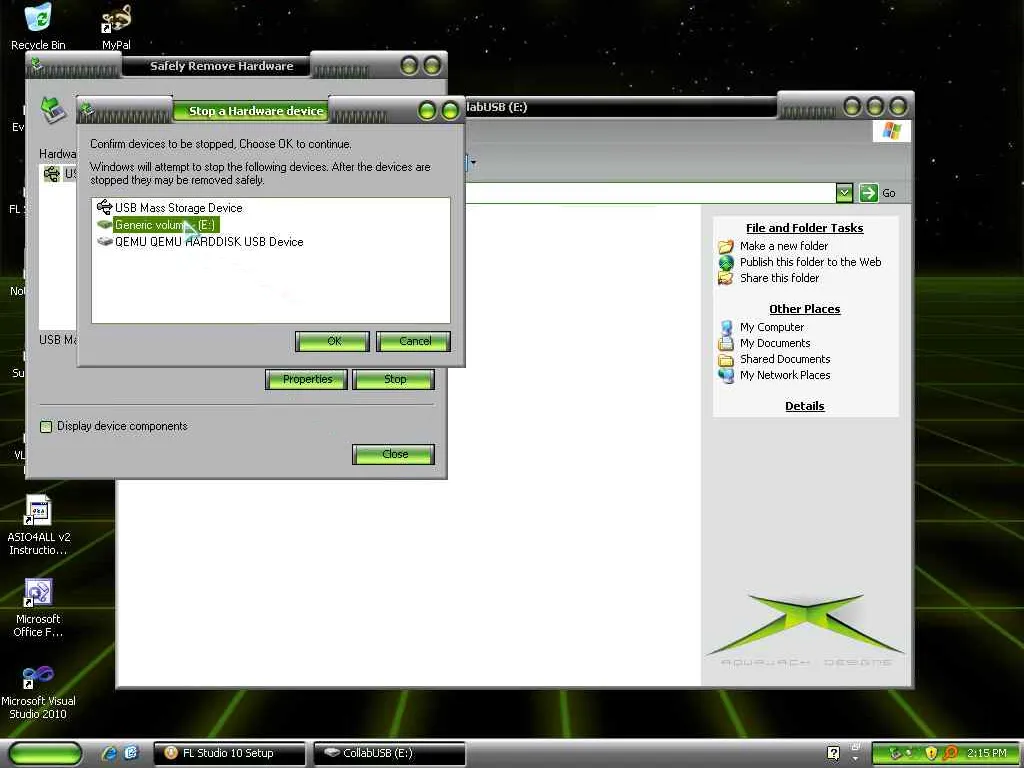Switch to FL Studio 10 Setup taskbar button
Screen dimensions: 1024x768
[229, 753]
